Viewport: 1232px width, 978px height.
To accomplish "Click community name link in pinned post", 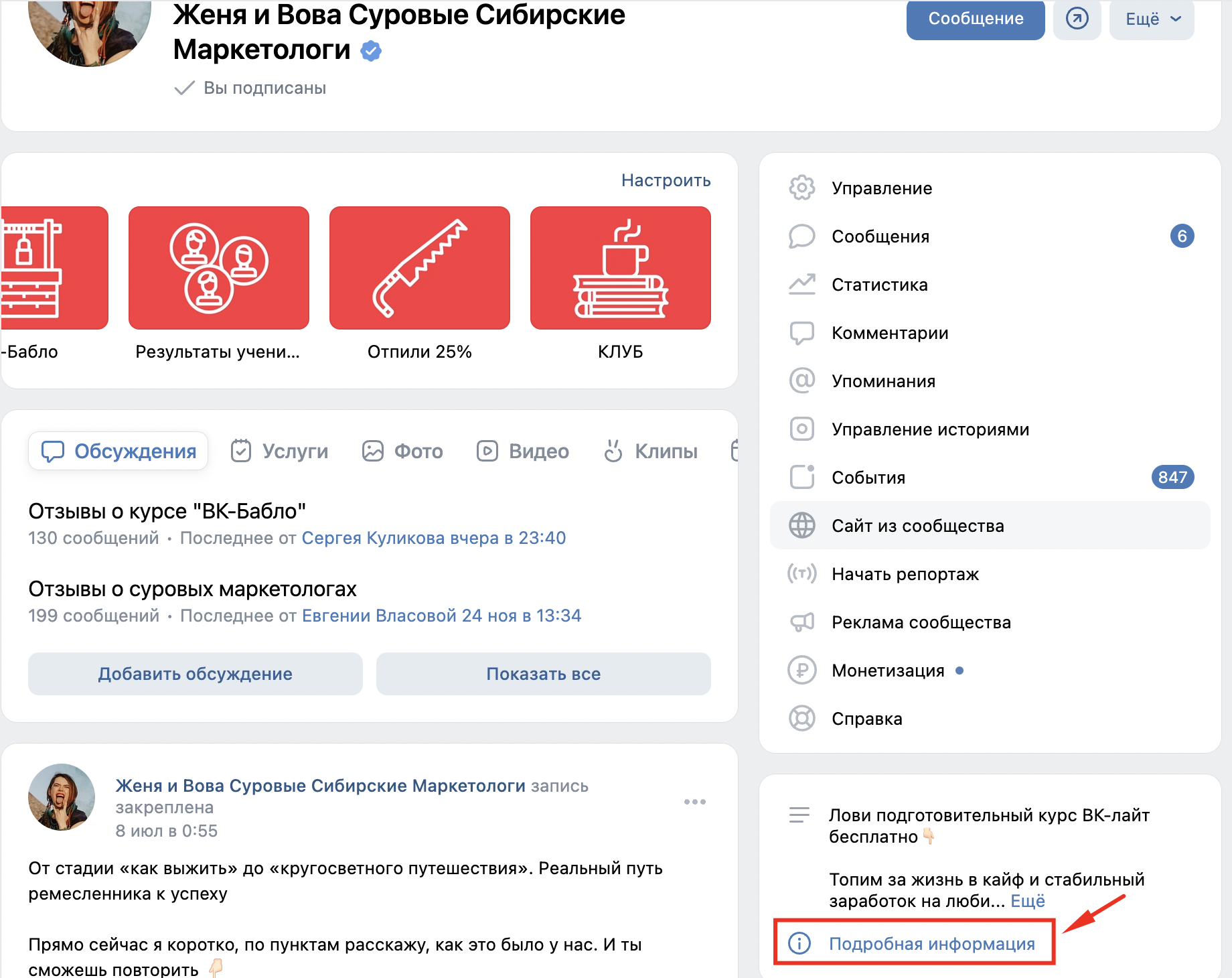I will pos(321,786).
